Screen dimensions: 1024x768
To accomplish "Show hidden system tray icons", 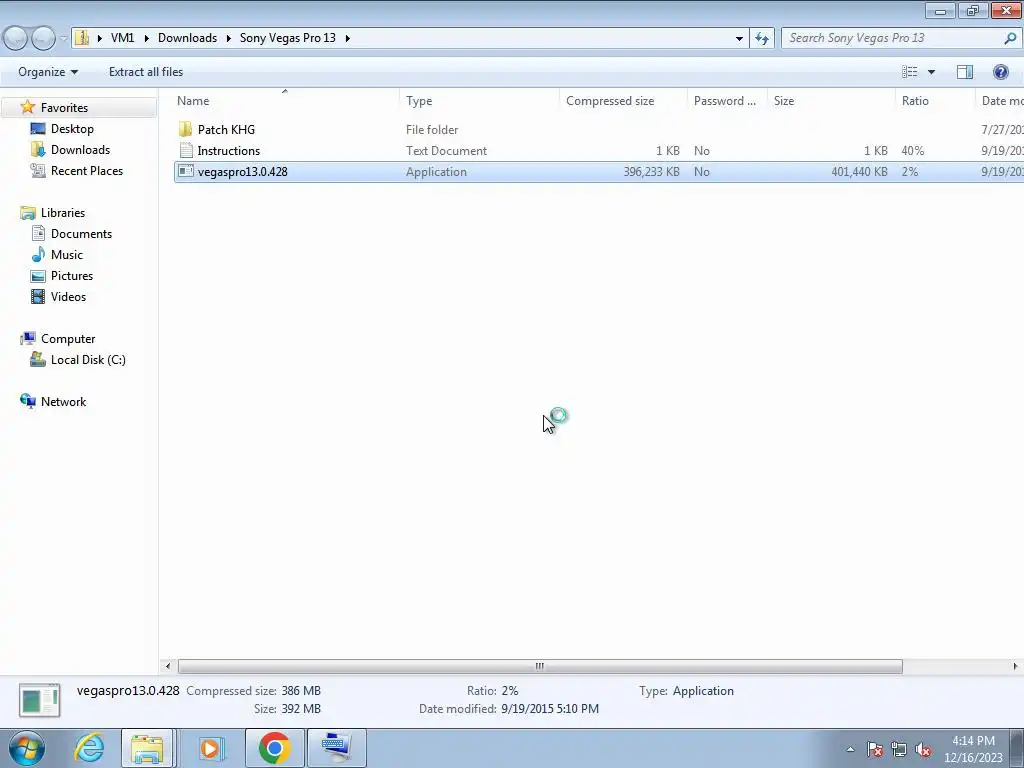I will [850, 749].
